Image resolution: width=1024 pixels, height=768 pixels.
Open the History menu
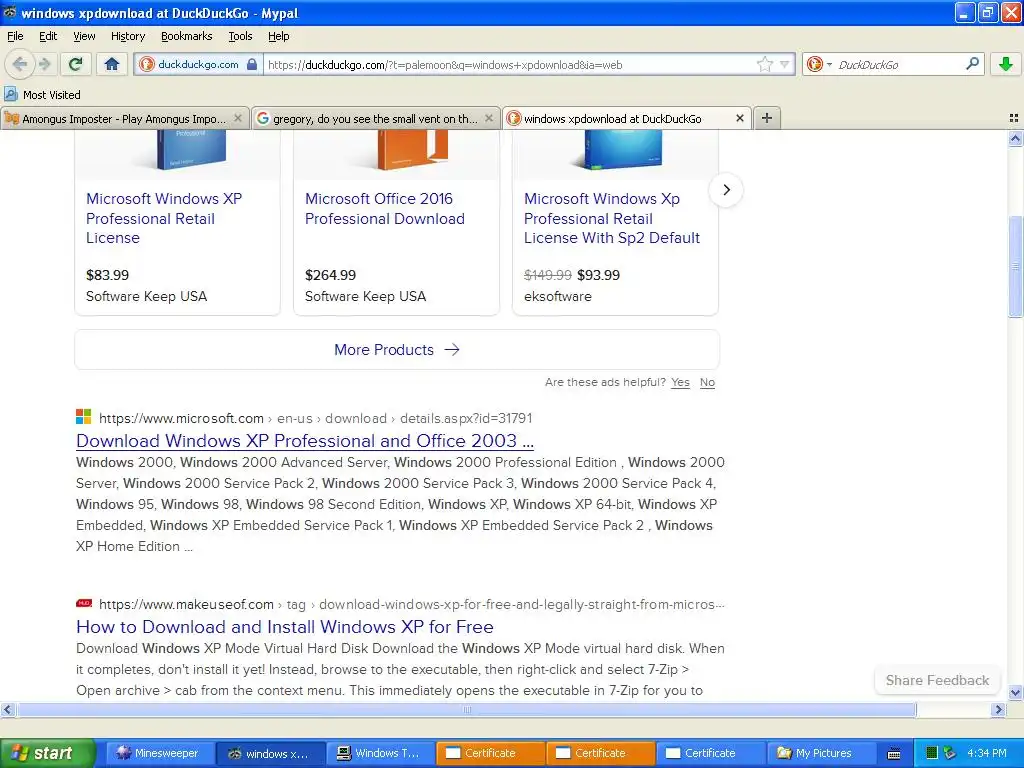128,36
